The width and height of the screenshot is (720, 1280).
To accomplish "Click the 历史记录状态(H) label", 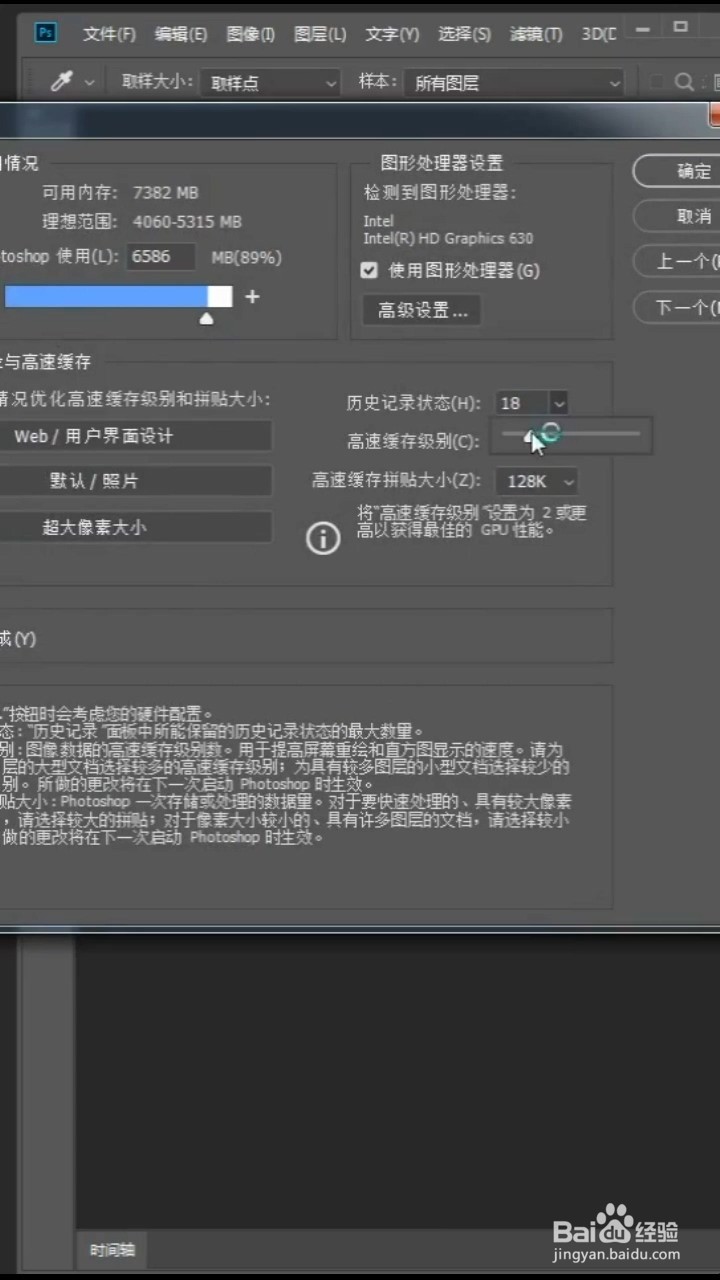I will click(x=413, y=403).
